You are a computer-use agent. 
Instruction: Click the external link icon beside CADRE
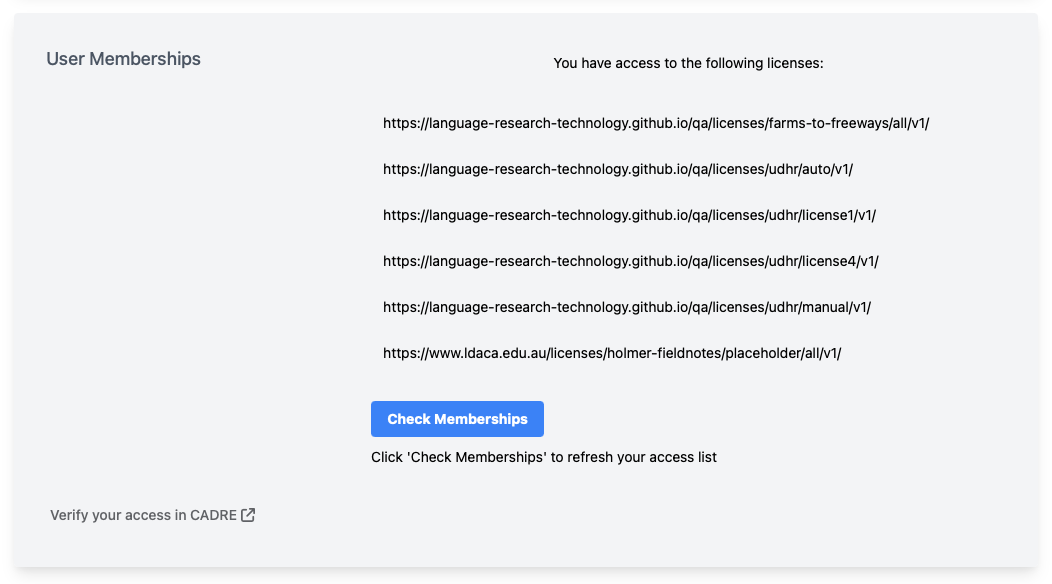tap(248, 515)
